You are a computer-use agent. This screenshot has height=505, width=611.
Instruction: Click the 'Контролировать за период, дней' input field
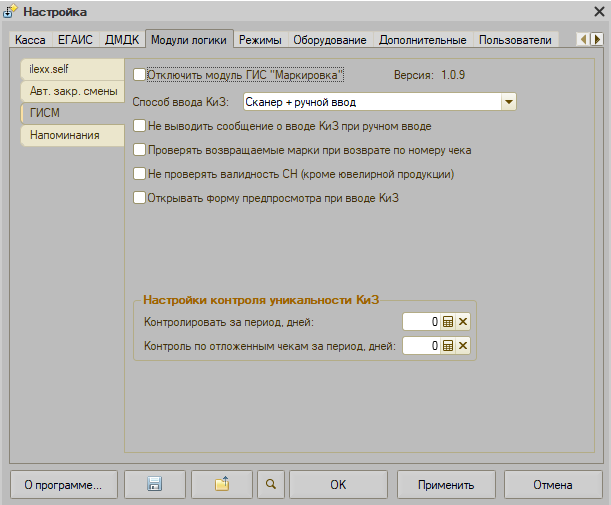(x=421, y=322)
